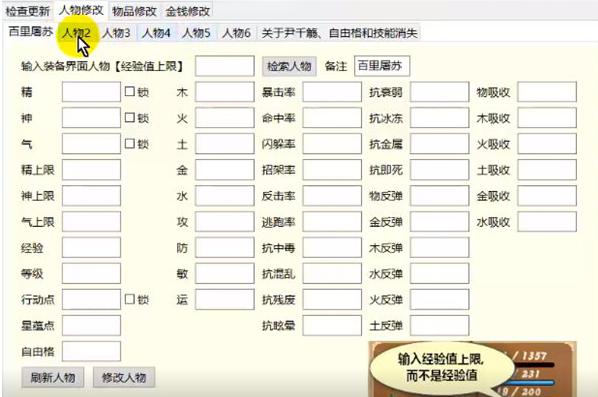Viewport: 598px width, 397px height.
Task: Click the 神 value field
Action: pyautogui.click(x=91, y=118)
